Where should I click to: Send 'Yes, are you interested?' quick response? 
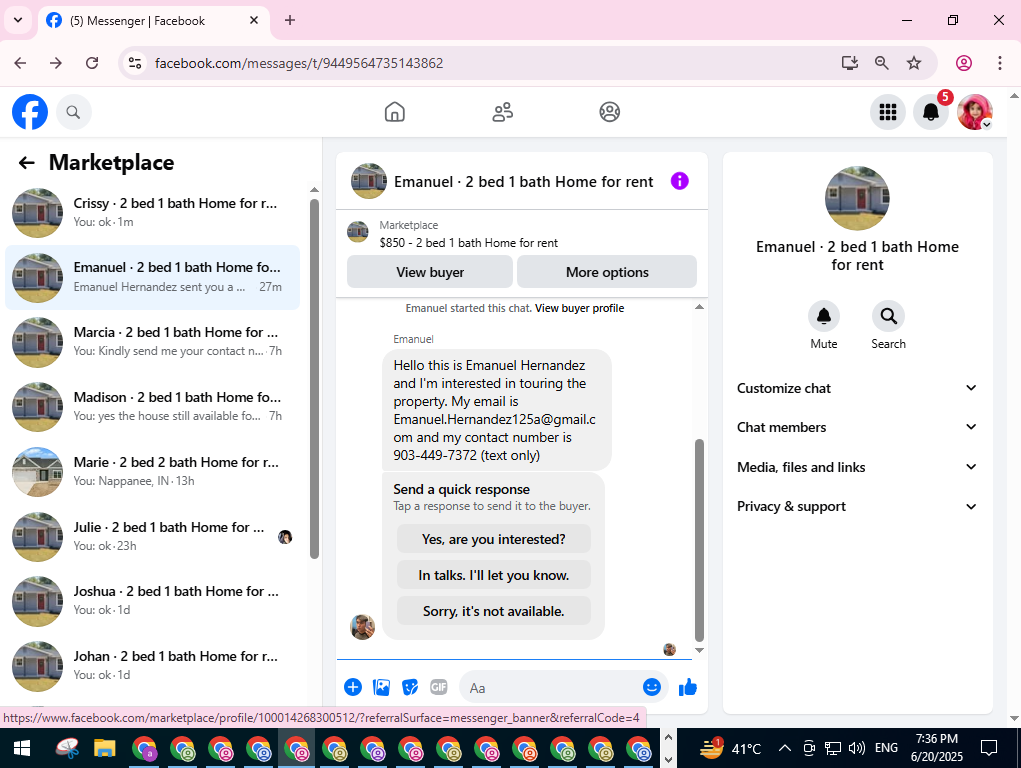[x=494, y=539]
